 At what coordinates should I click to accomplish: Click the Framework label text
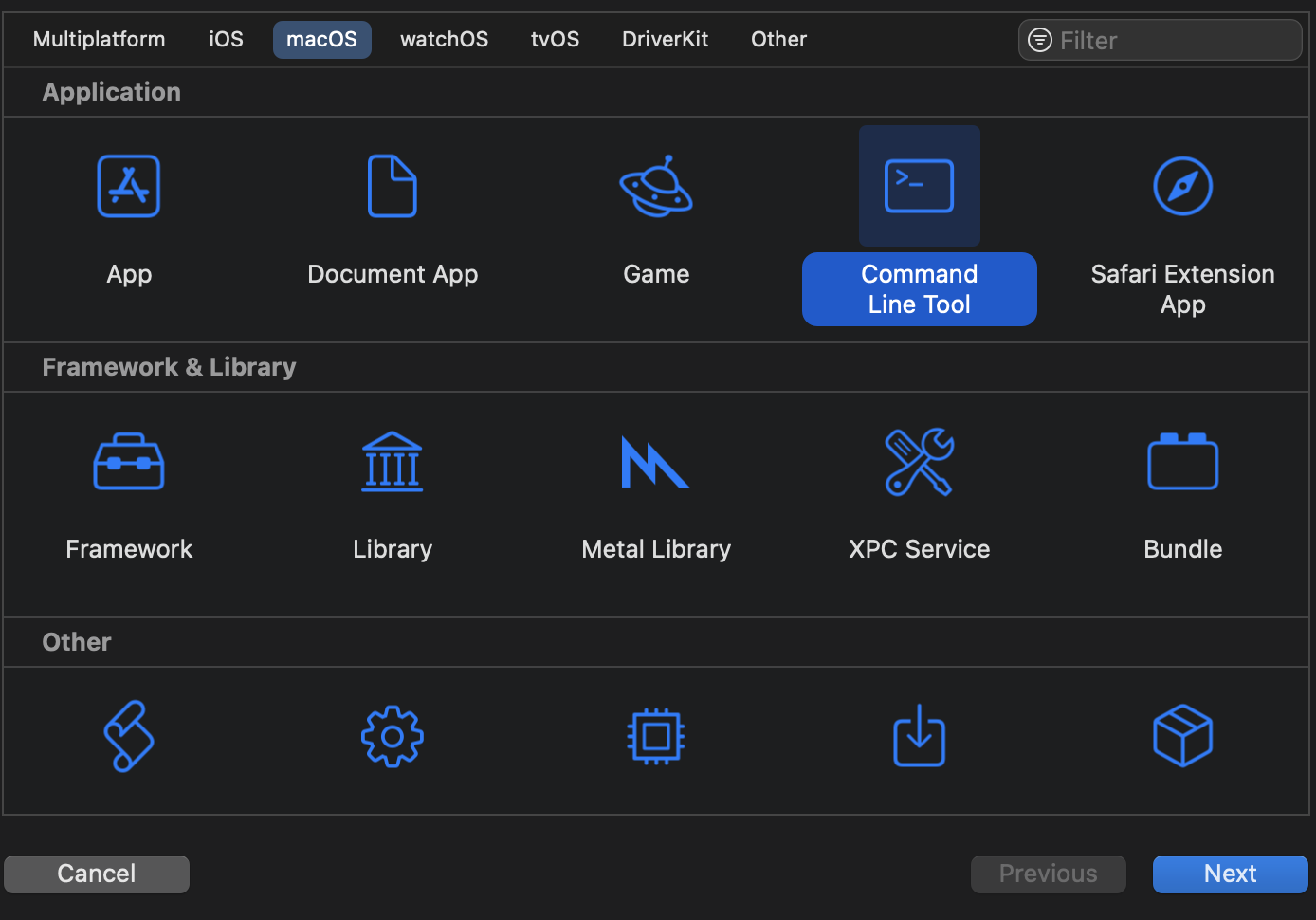[x=129, y=549]
